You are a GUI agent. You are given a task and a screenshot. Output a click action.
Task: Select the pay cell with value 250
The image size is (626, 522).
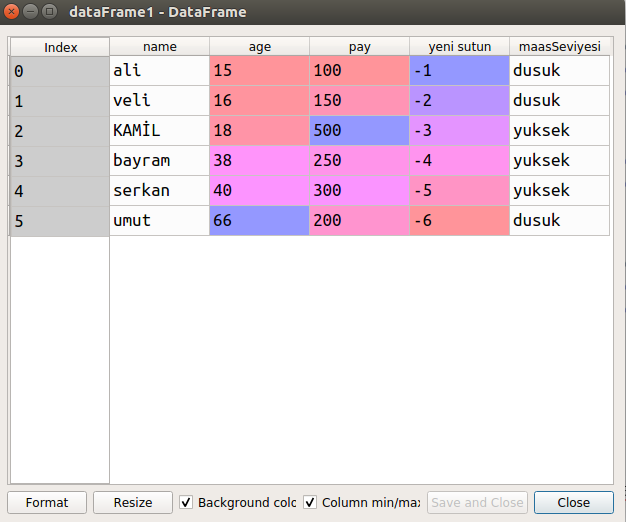359,160
